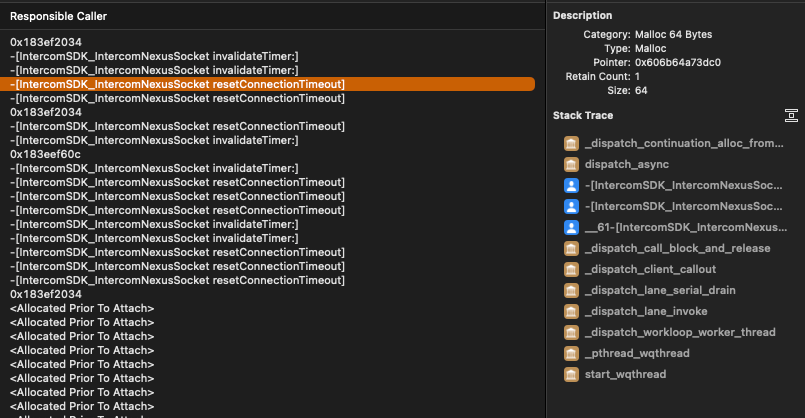Click the Size value 64
This screenshot has width=805, height=418.
pos(641,90)
